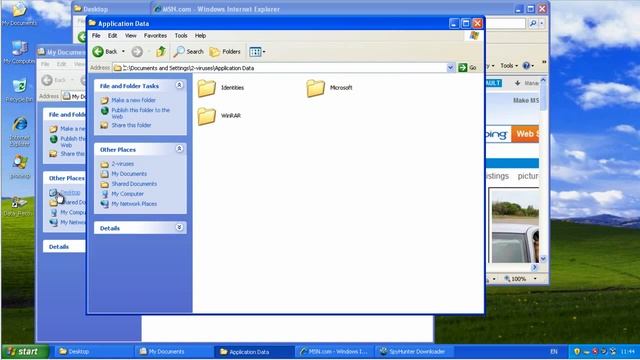Click the green Go button

467,68
